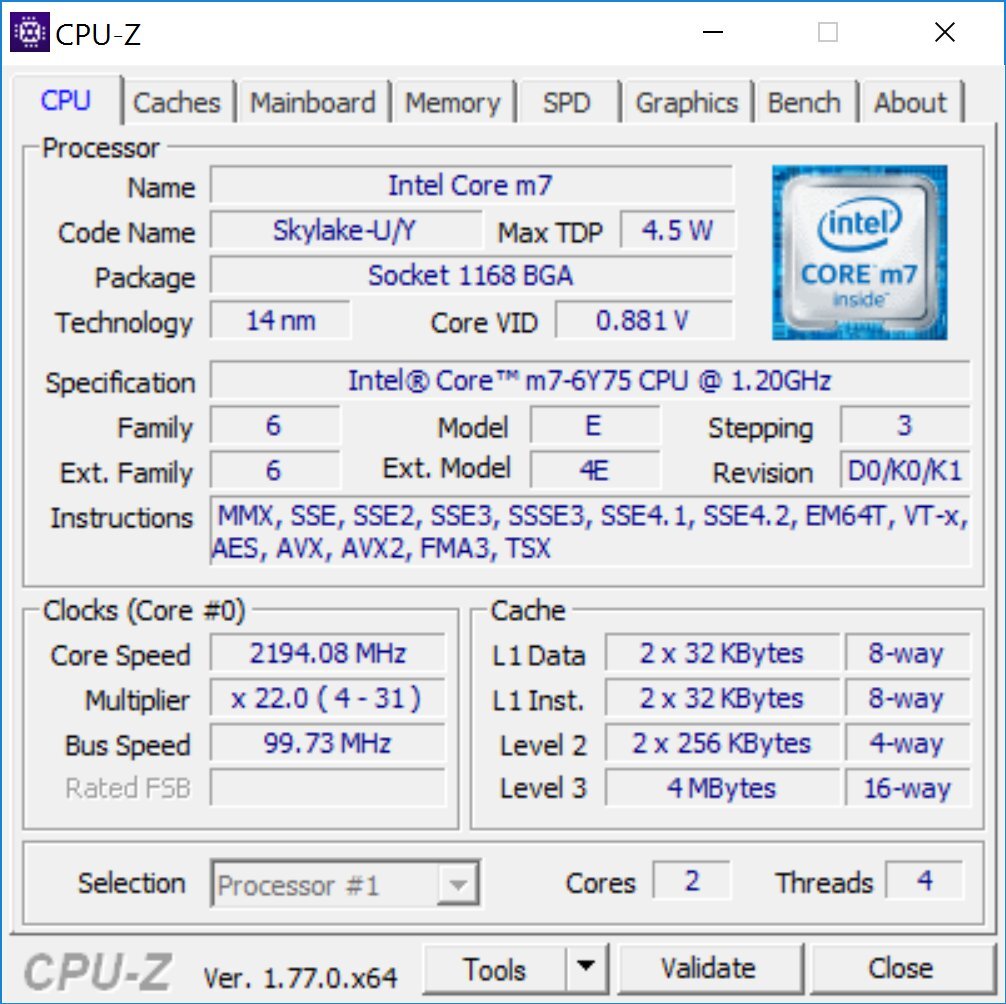Image resolution: width=1006 pixels, height=1004 pixels.
Task: Minimize the CPU-Z window
Action: 713,31
